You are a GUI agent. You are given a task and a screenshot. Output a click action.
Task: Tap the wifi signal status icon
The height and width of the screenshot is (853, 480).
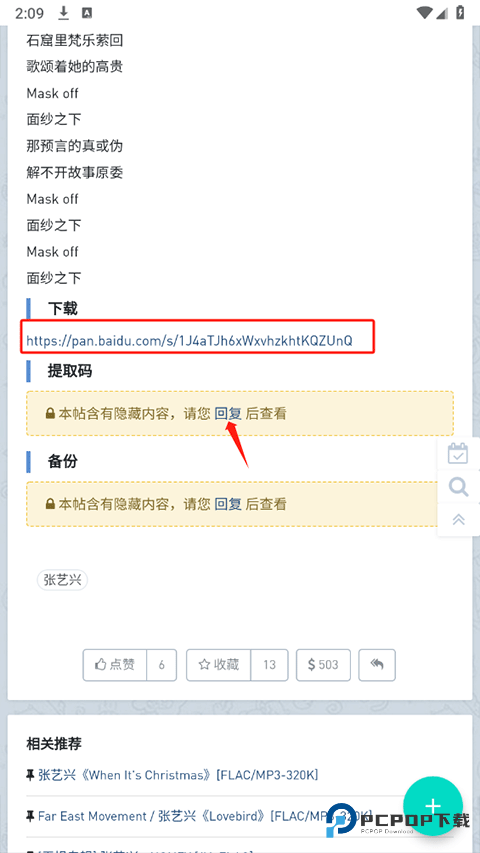(424, 13)
